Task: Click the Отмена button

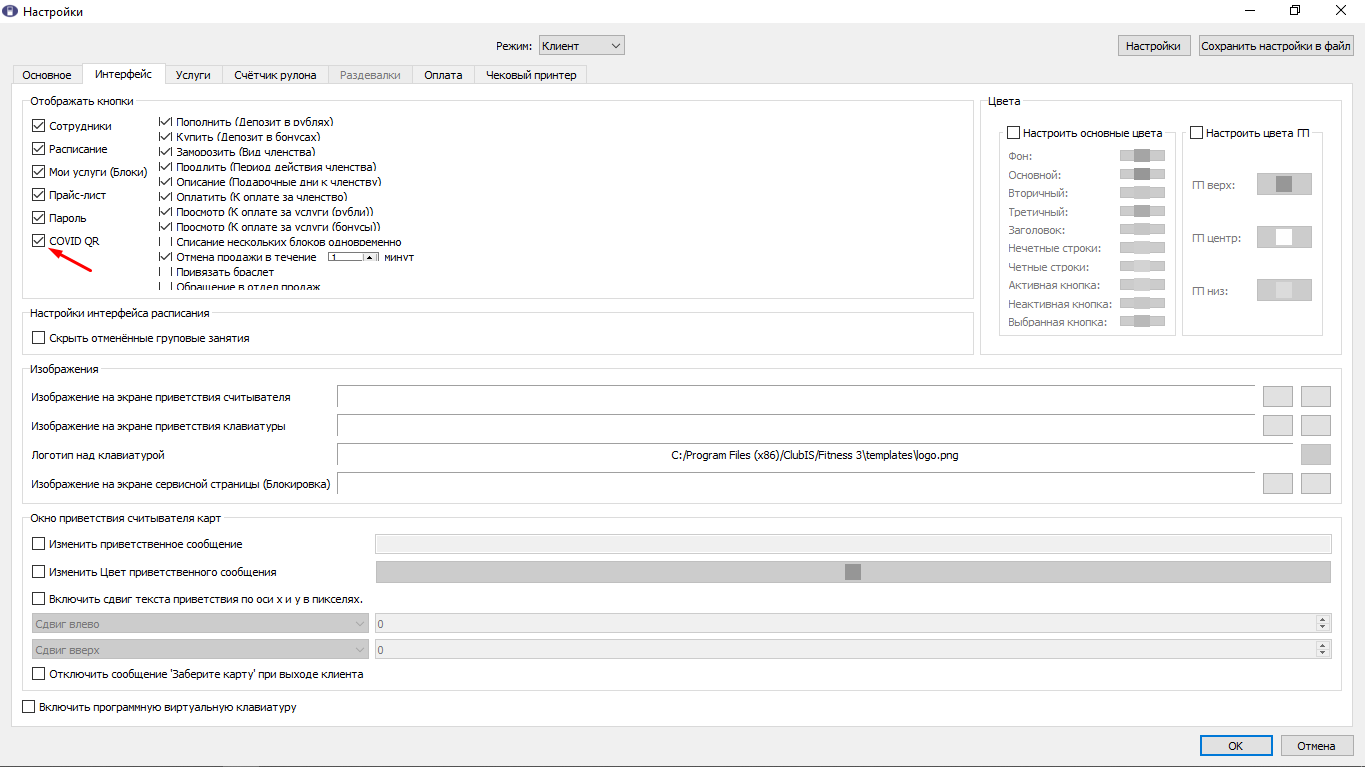Action: [x=1316, y=746]
